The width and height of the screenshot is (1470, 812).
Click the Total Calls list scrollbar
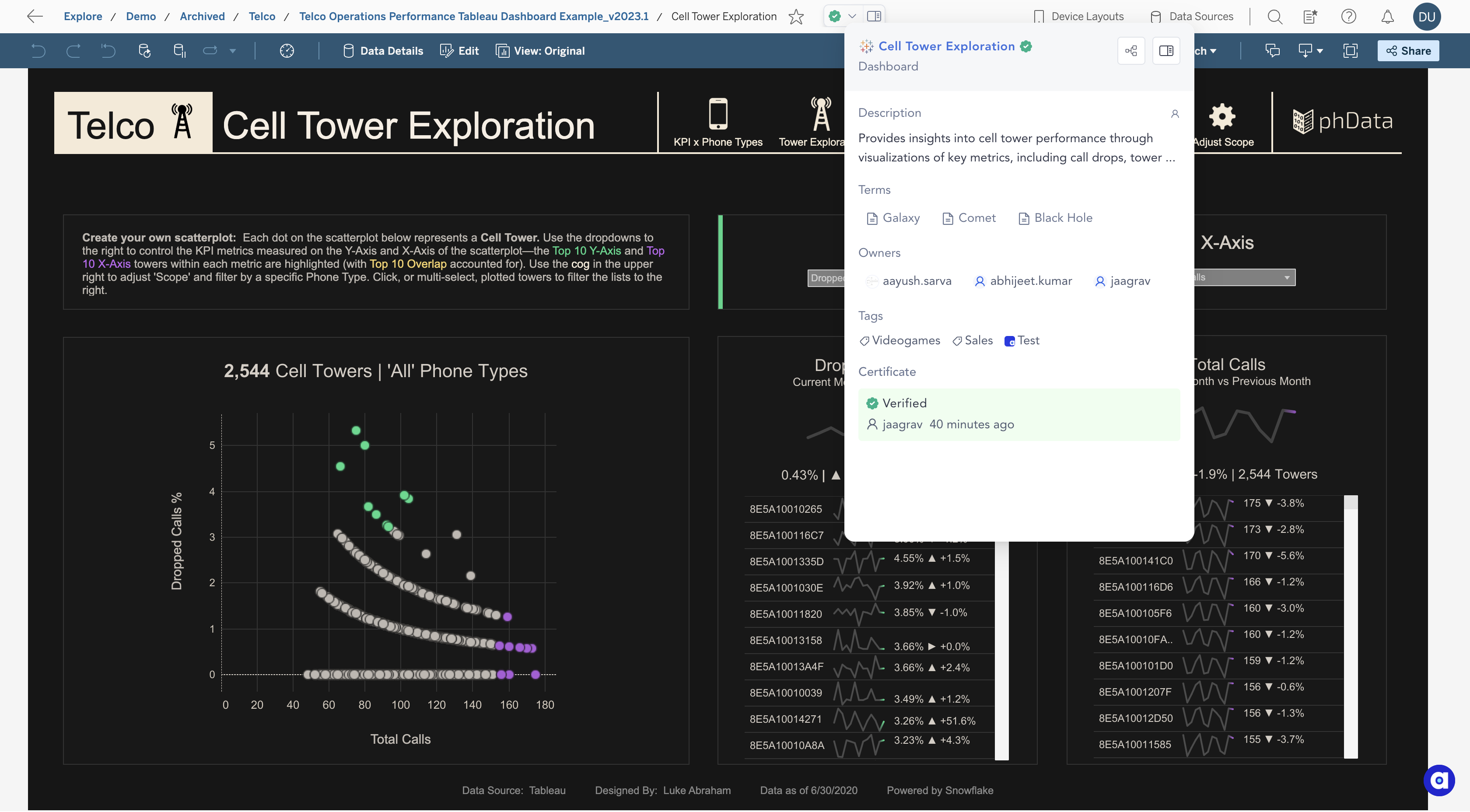(x=1350, y=627)
